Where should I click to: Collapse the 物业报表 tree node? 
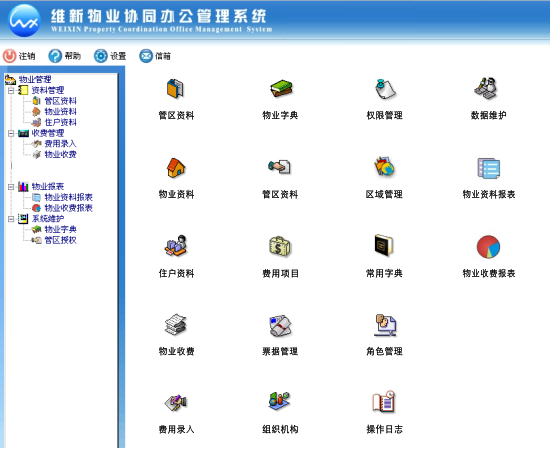point(11,187)
